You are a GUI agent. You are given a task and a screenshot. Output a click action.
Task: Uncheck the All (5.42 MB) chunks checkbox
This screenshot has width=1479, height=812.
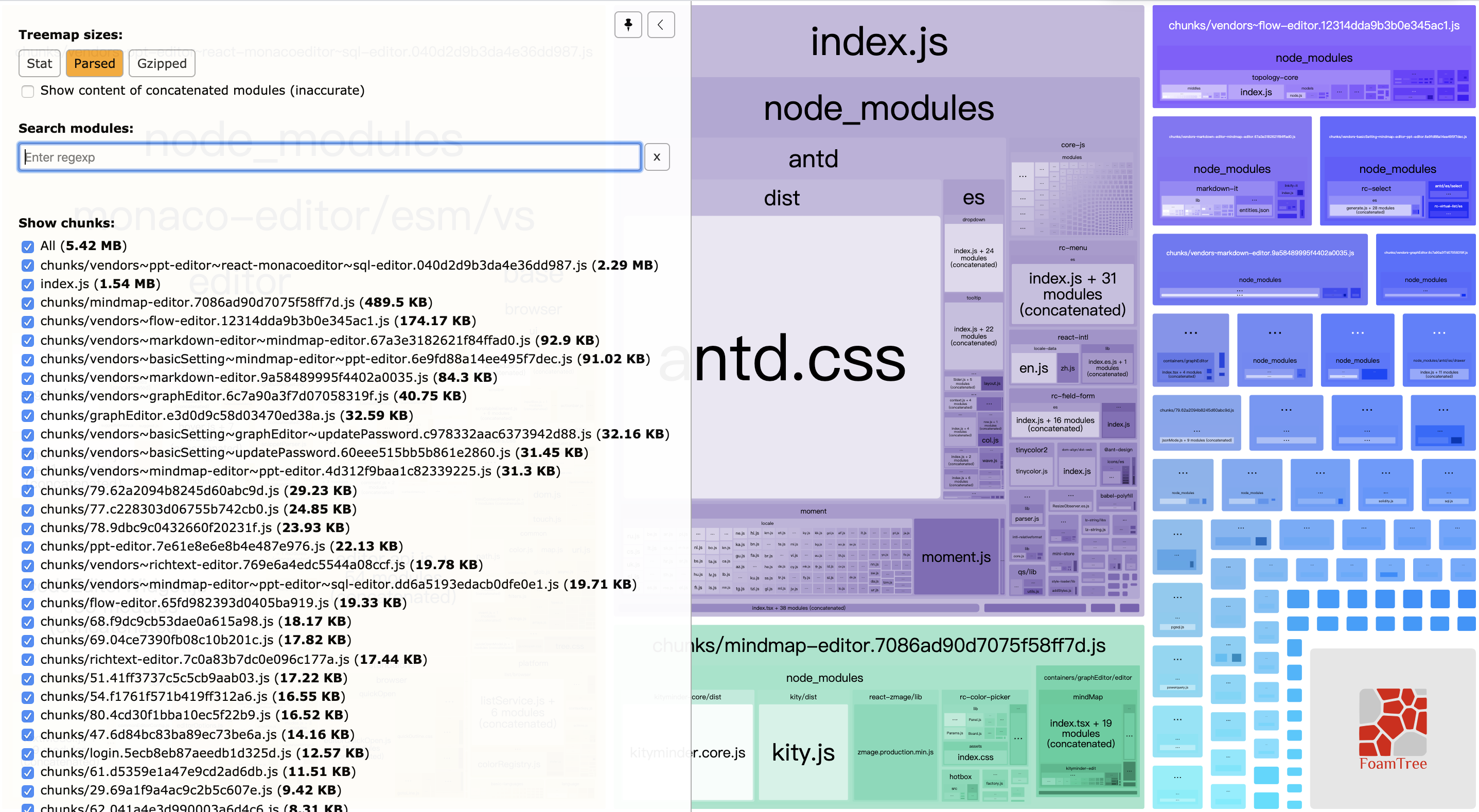28,246
